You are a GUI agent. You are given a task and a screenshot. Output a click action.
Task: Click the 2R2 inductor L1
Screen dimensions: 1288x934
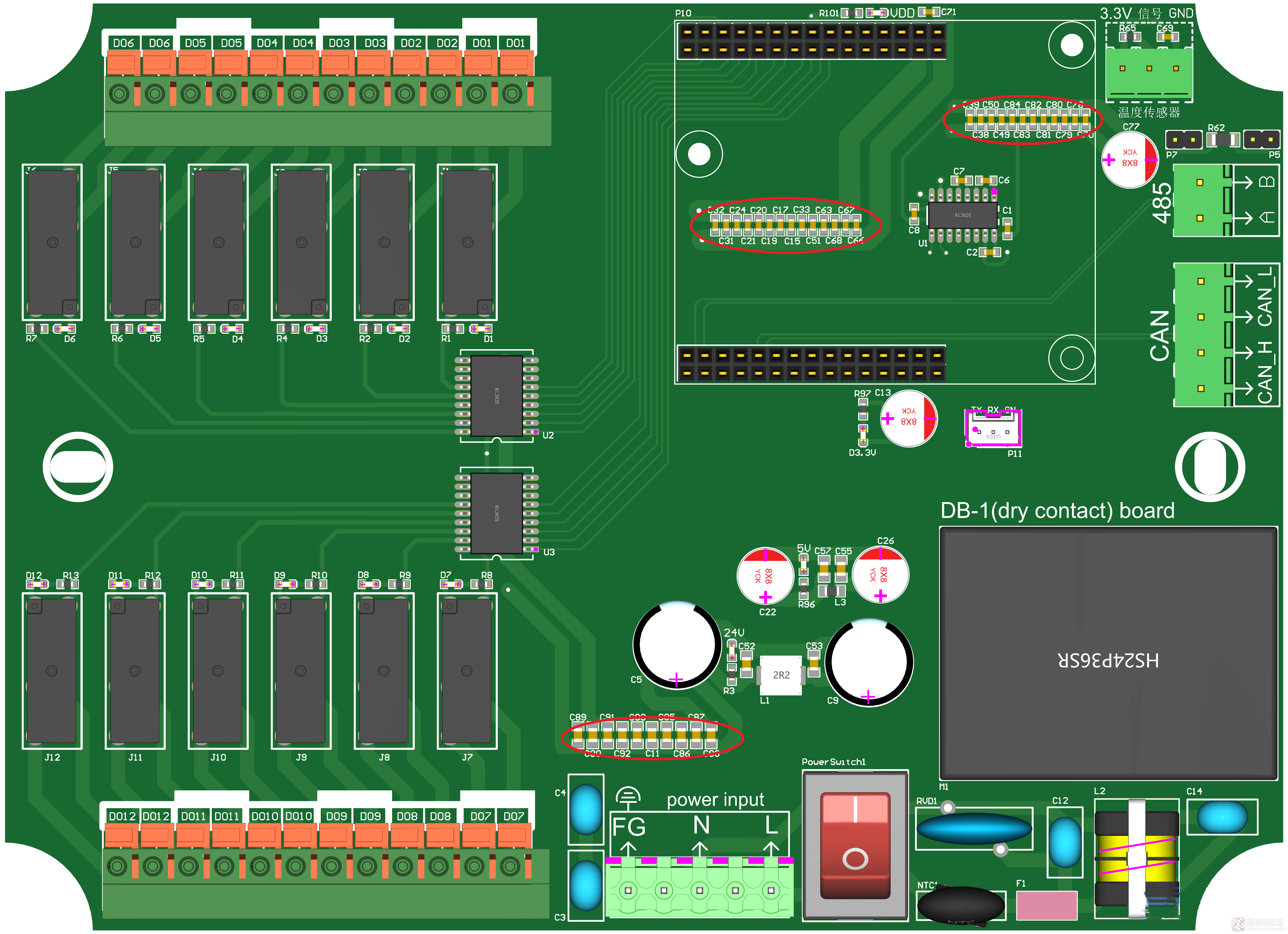[781, 675]
